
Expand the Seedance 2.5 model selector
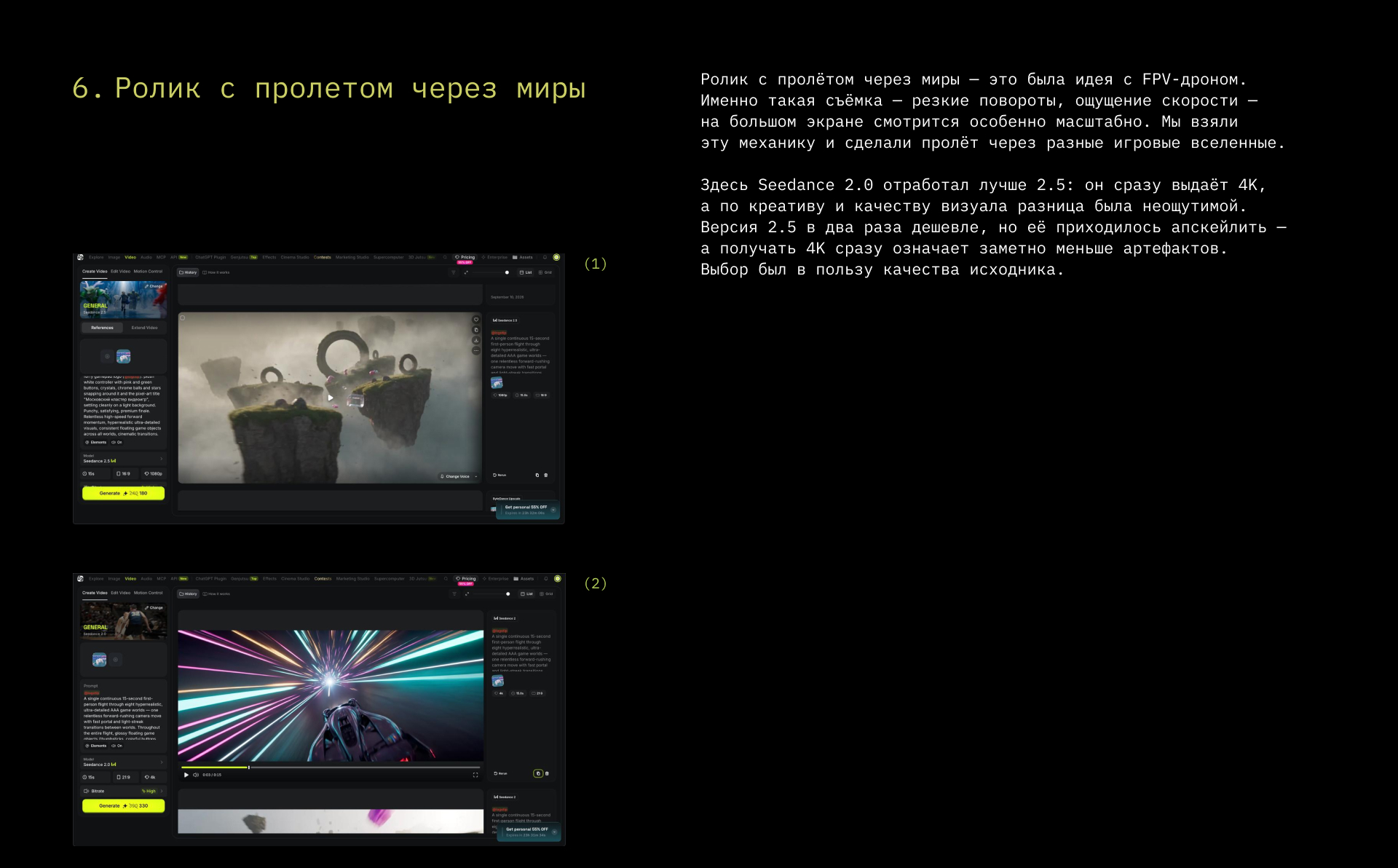pyautogui.click(x=123, y=459)
